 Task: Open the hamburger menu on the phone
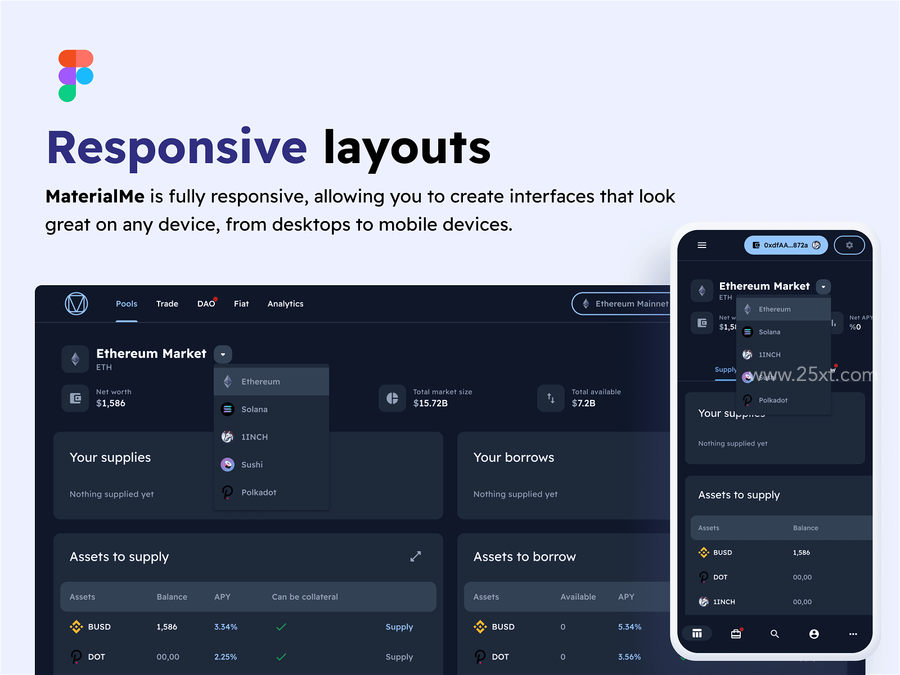(702, 245)
